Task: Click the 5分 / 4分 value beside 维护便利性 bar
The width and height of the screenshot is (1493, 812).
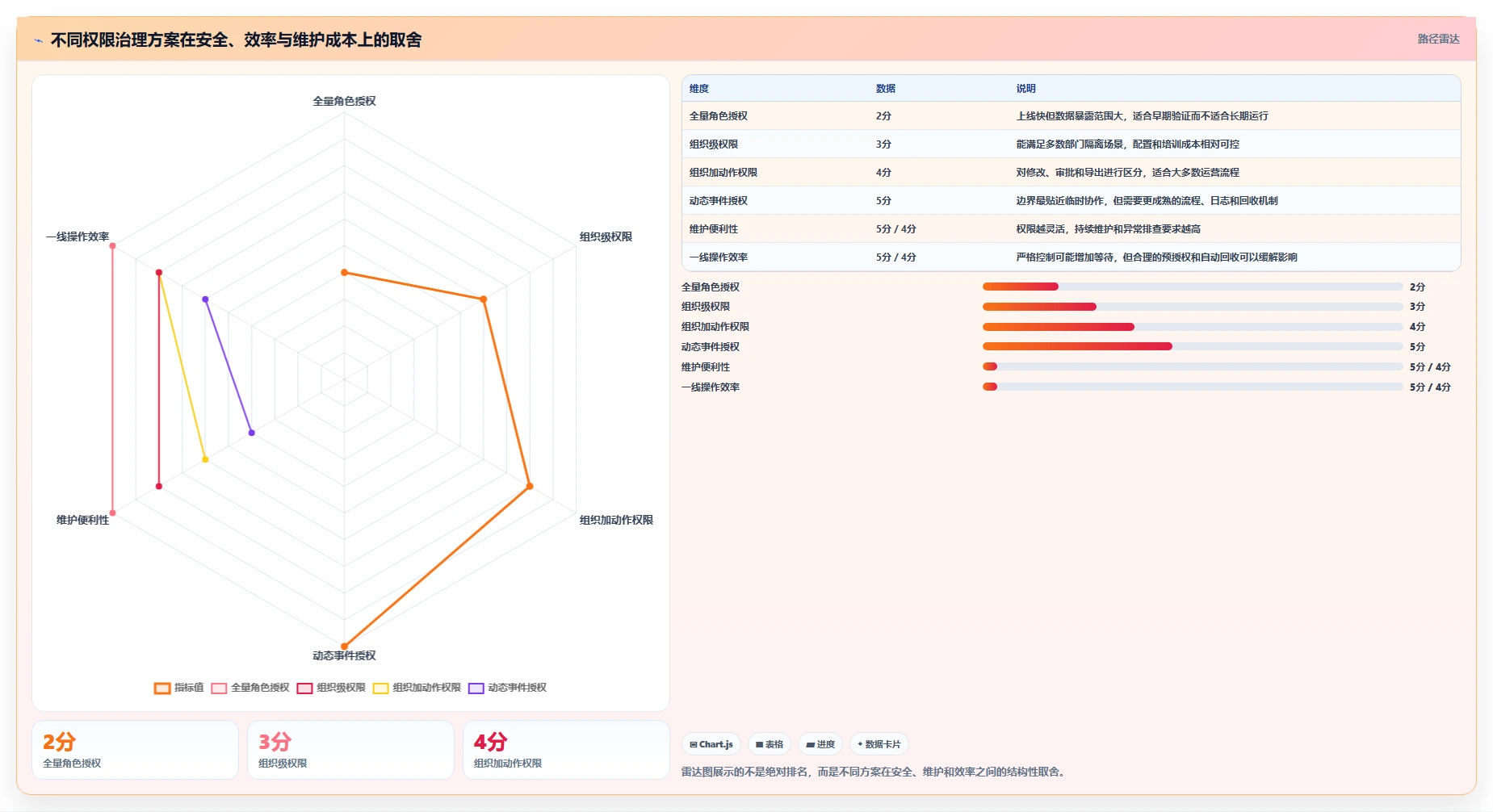Action: [1430, 366]
